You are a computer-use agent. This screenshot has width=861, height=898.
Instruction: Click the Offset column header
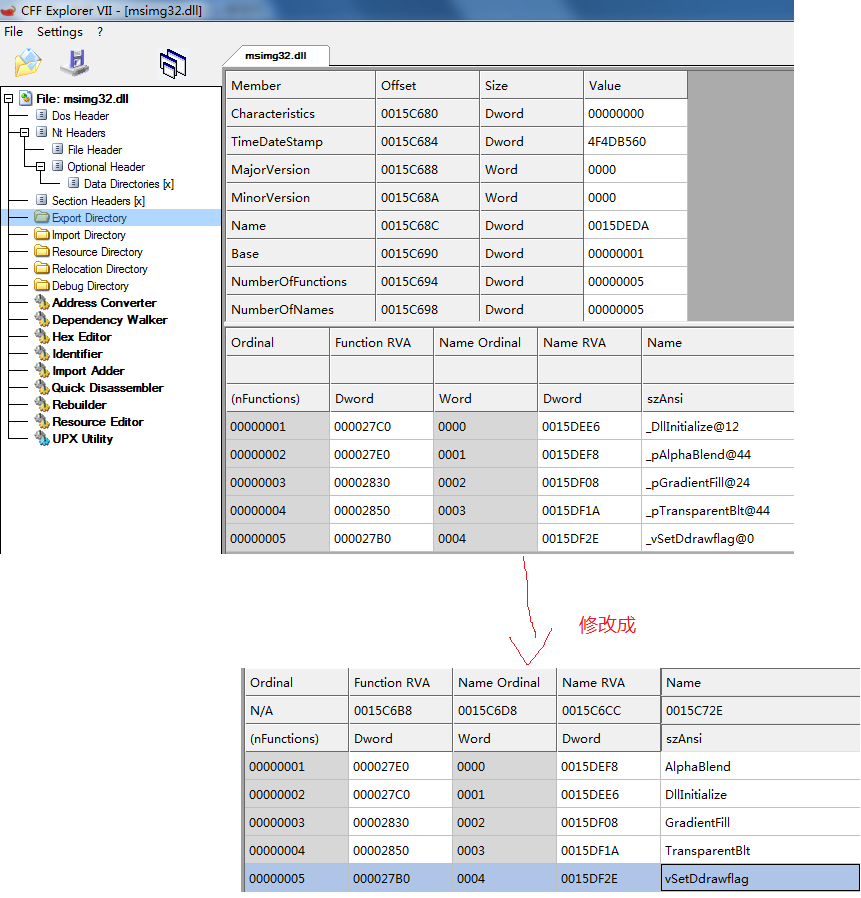[427, 85]
